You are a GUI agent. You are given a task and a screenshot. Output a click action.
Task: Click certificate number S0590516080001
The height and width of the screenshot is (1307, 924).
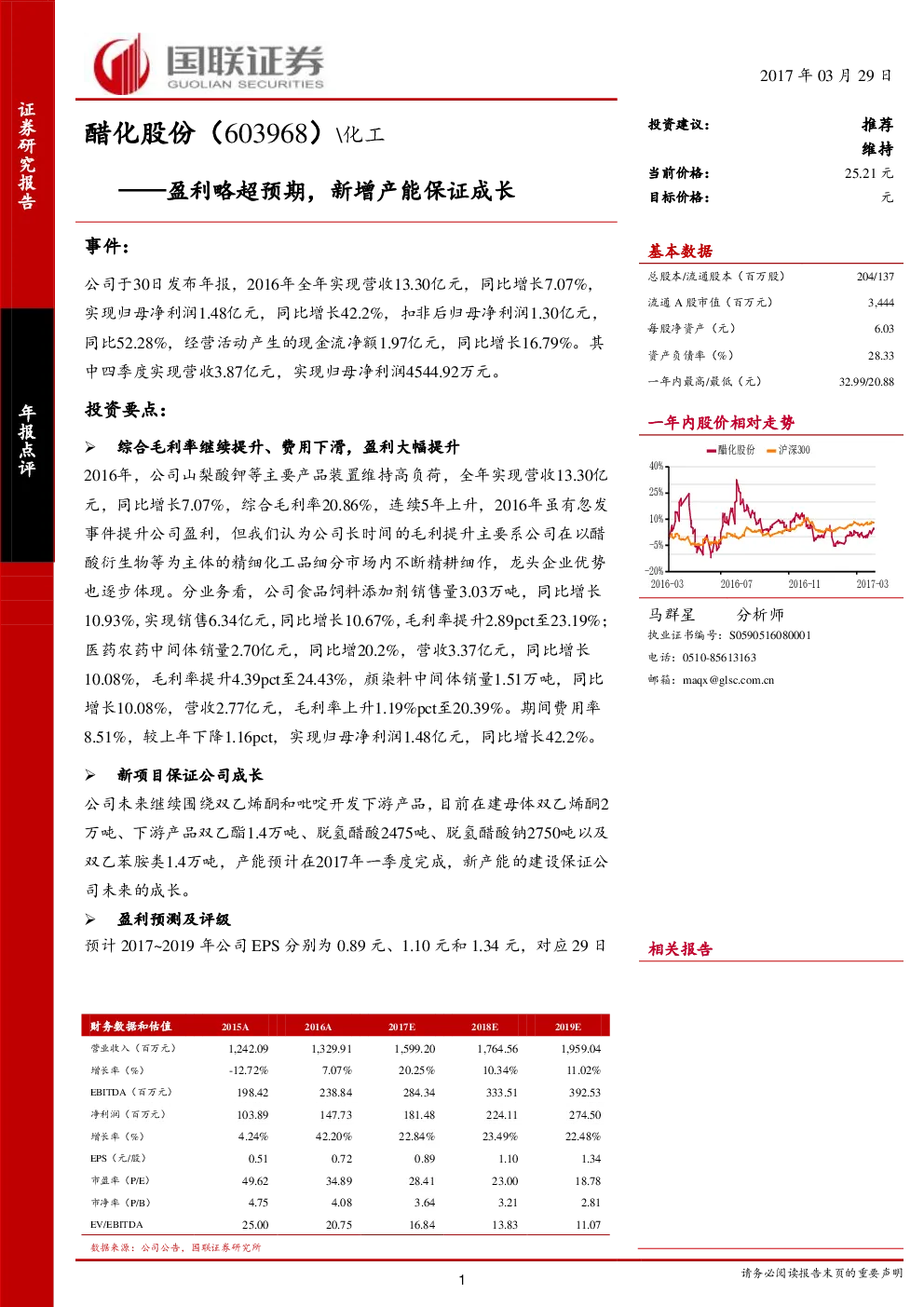[770, 635]
